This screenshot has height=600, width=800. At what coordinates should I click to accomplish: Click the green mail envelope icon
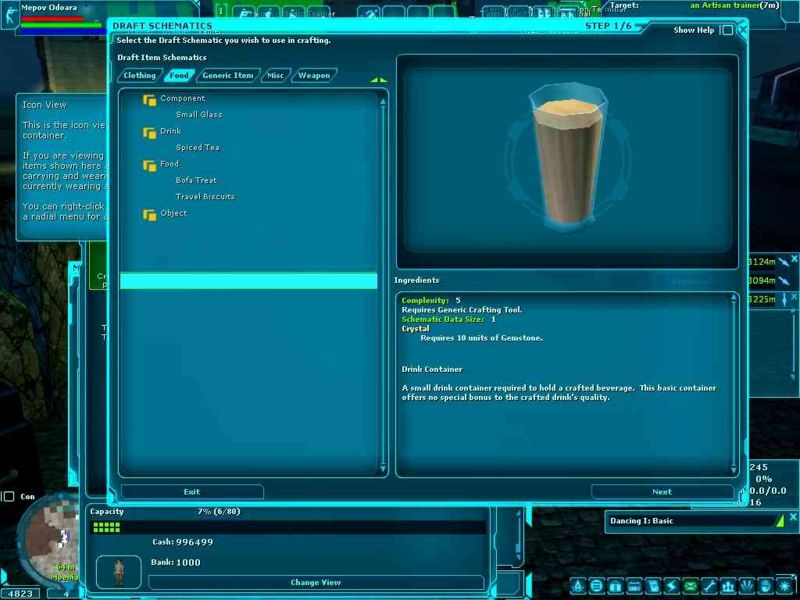click(x=689, y=586)
